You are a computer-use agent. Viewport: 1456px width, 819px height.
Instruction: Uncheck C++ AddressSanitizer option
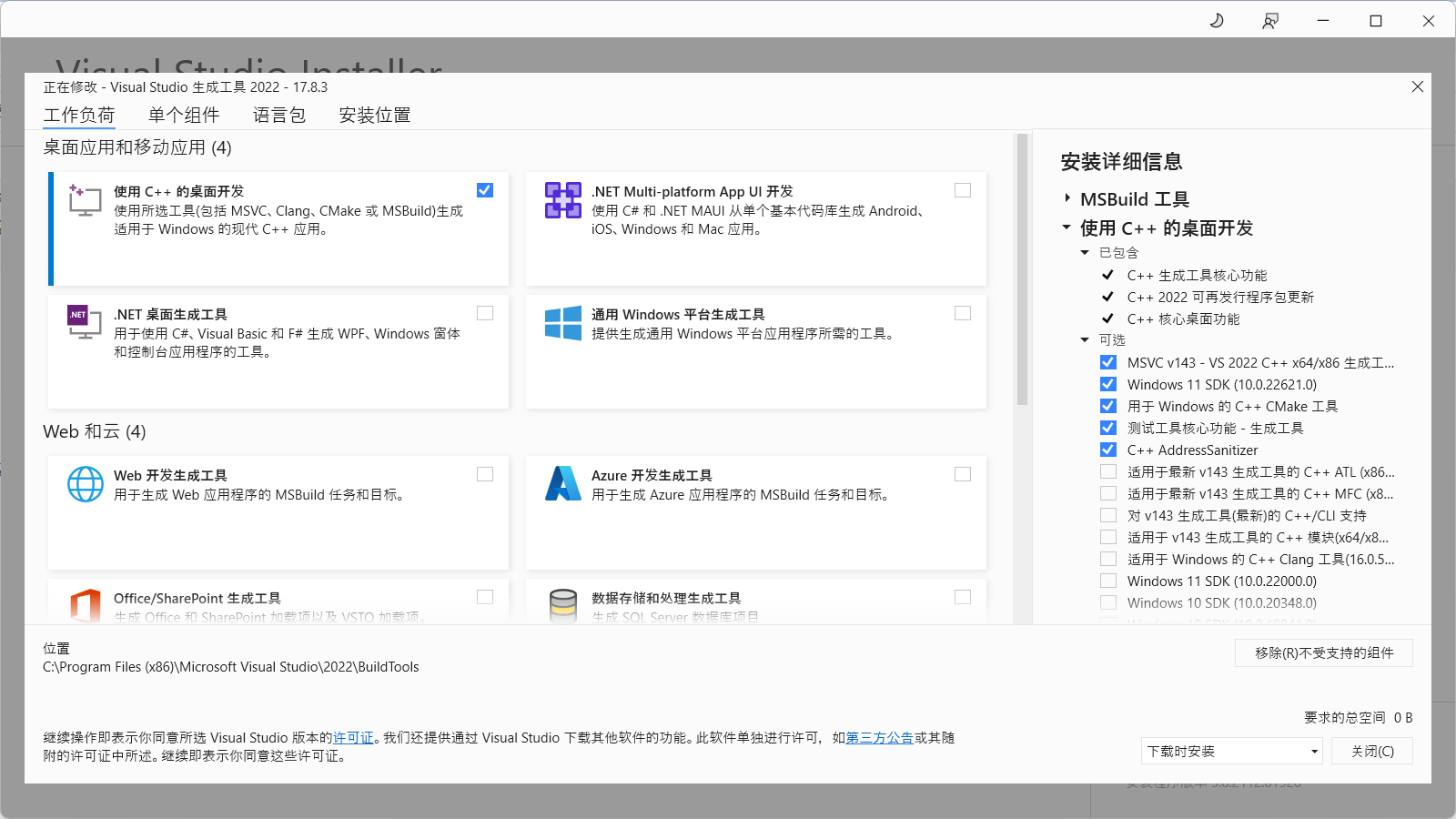coord(1108,450)
